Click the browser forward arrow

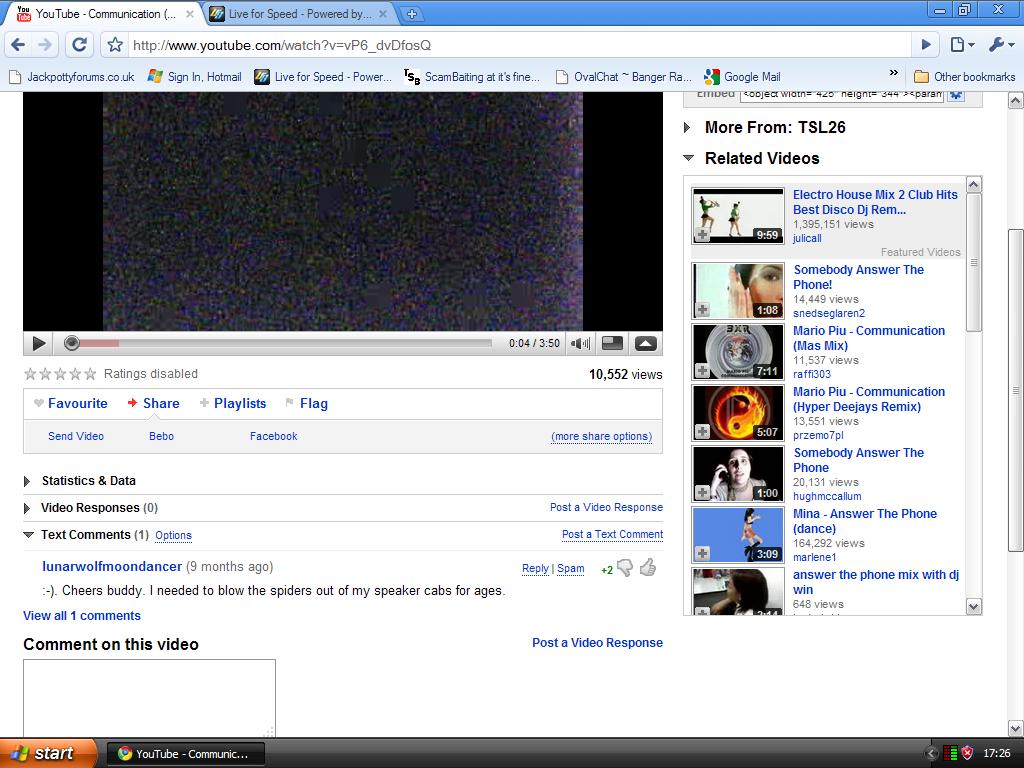point(45,45)
